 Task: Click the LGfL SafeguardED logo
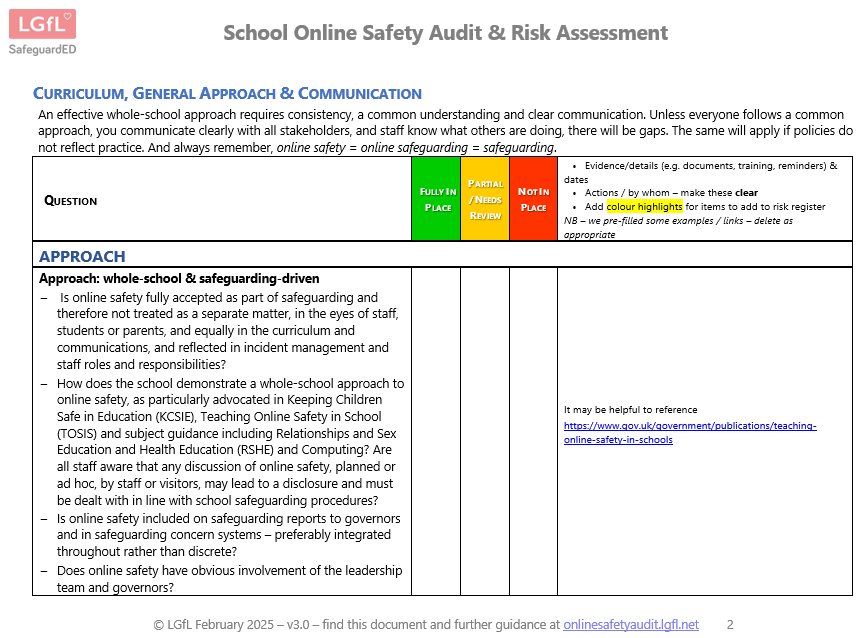[42, 31]
